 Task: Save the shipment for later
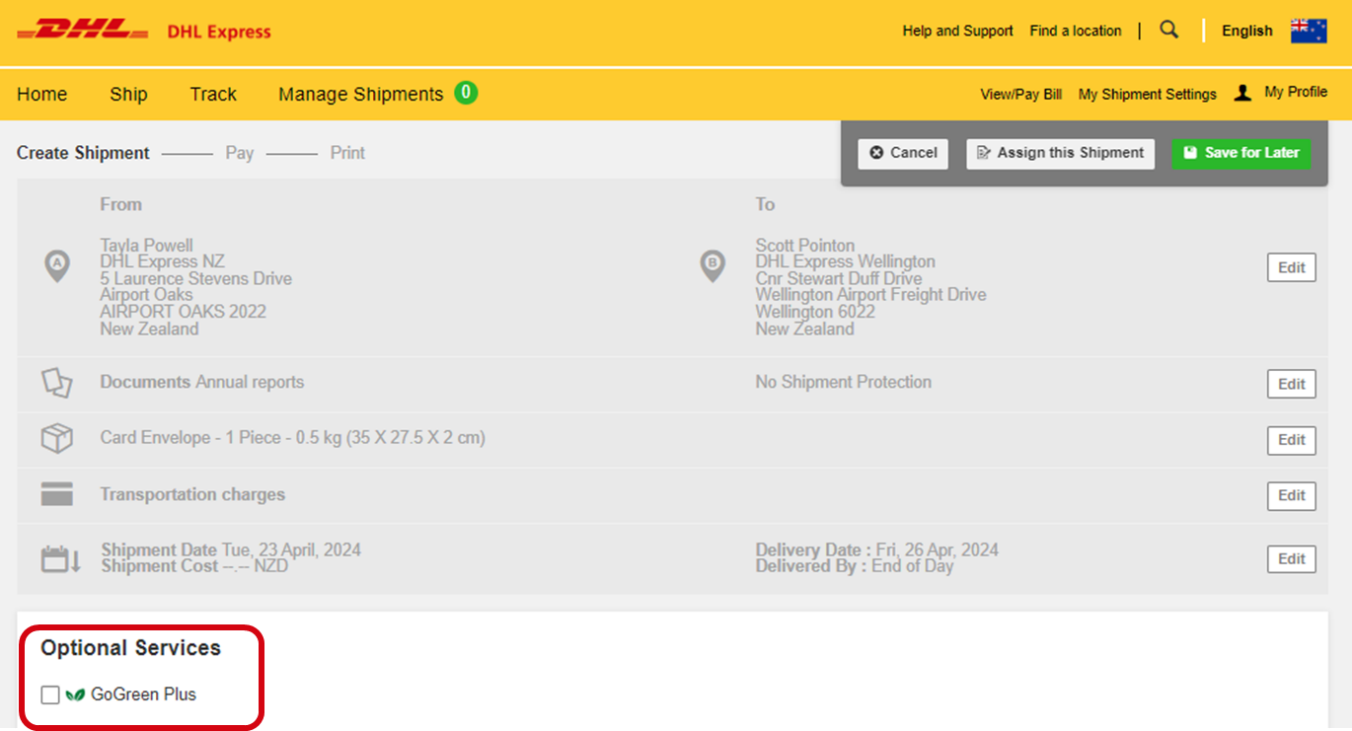(1241, 153)
